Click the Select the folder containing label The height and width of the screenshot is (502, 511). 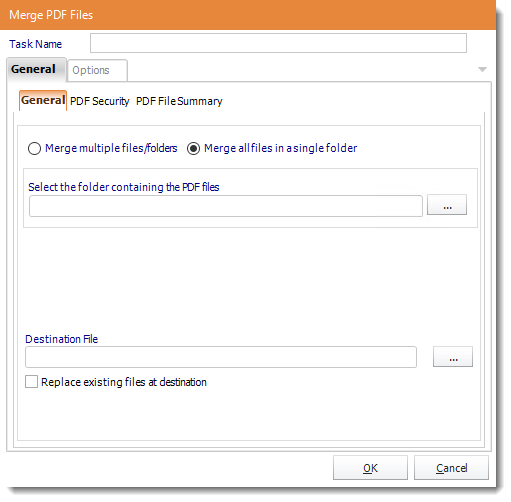(x=124, y=187)
